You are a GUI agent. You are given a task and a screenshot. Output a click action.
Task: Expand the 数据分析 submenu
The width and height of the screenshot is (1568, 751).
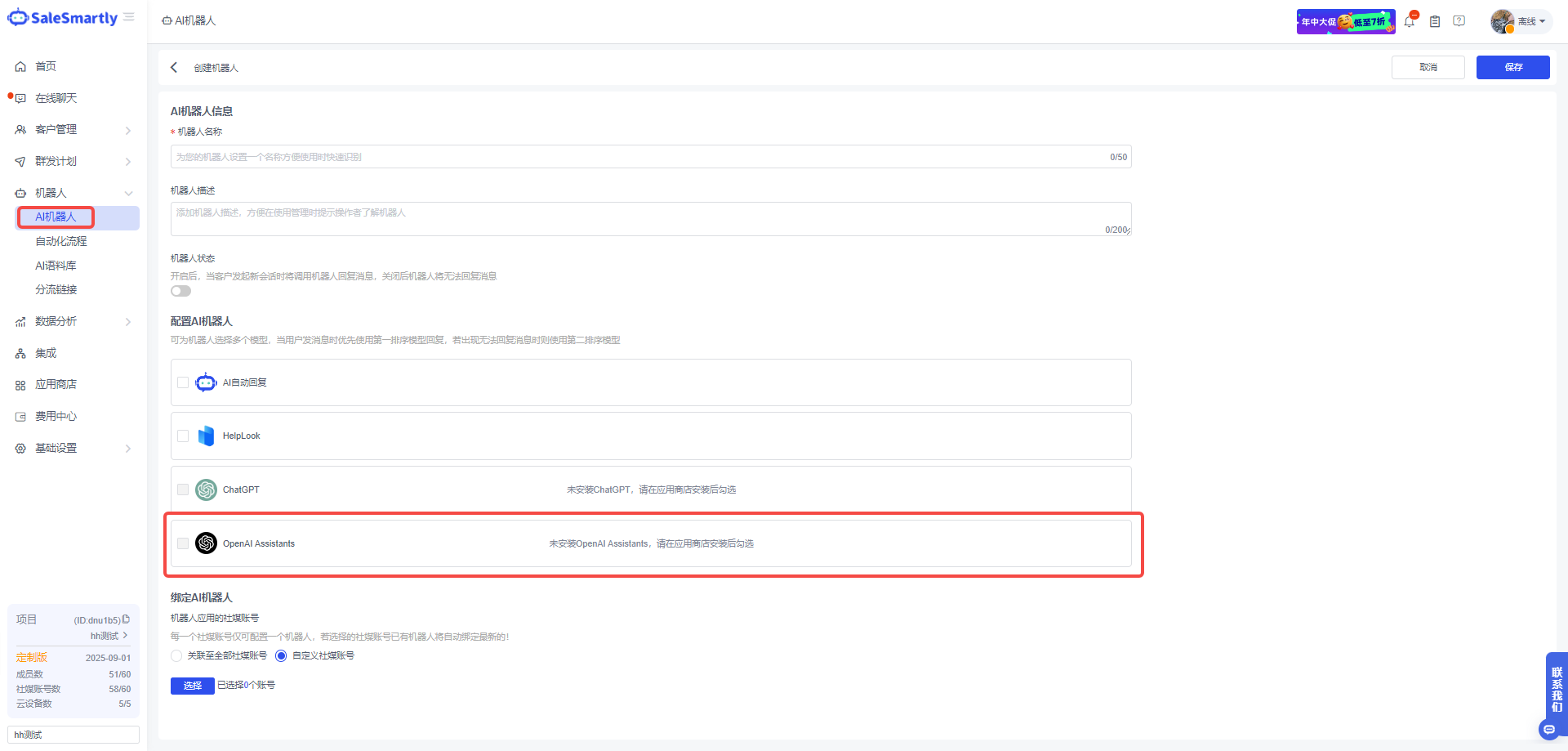tap(128, 322)
